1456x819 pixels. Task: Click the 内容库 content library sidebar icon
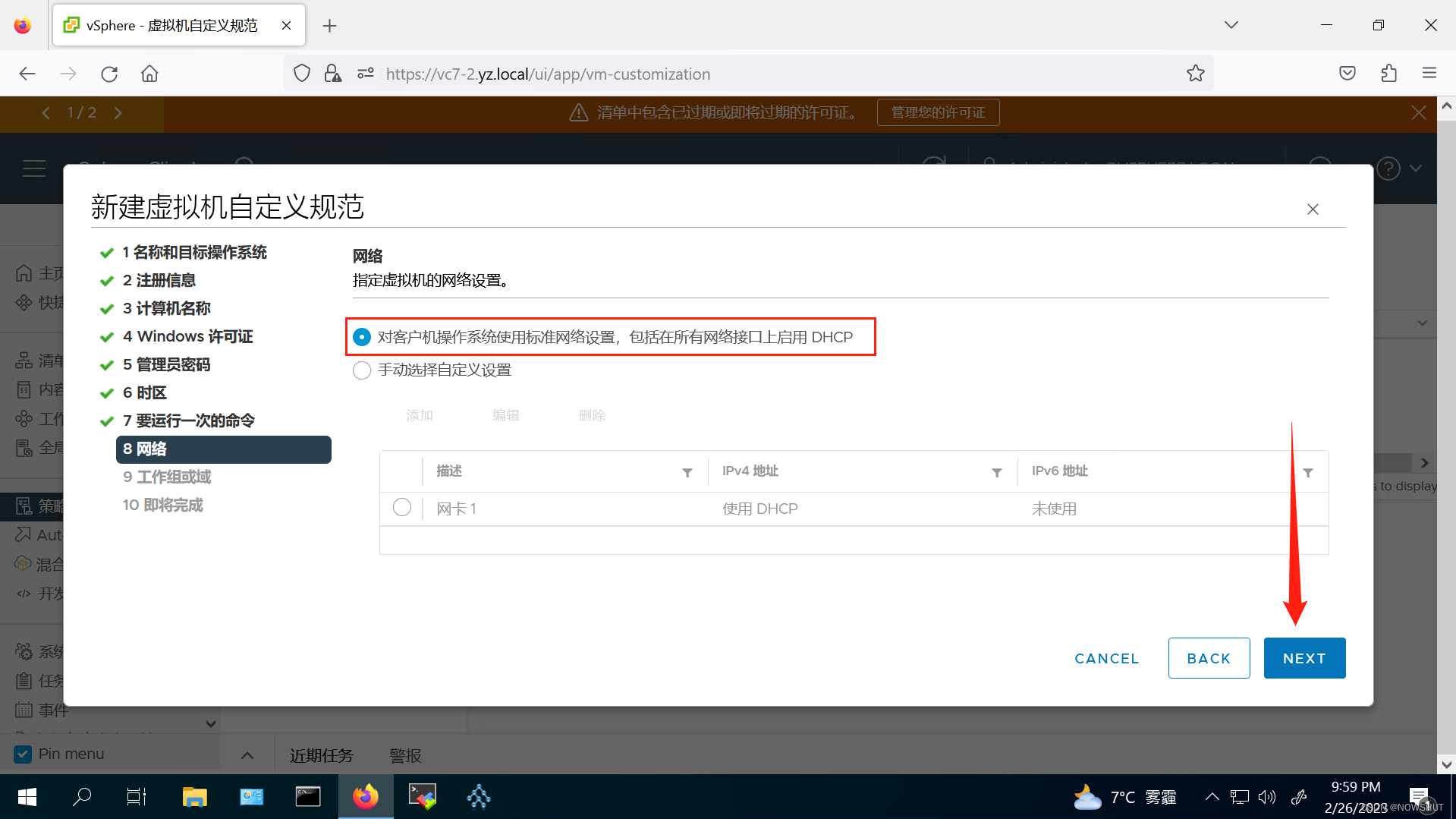point(23,389)
